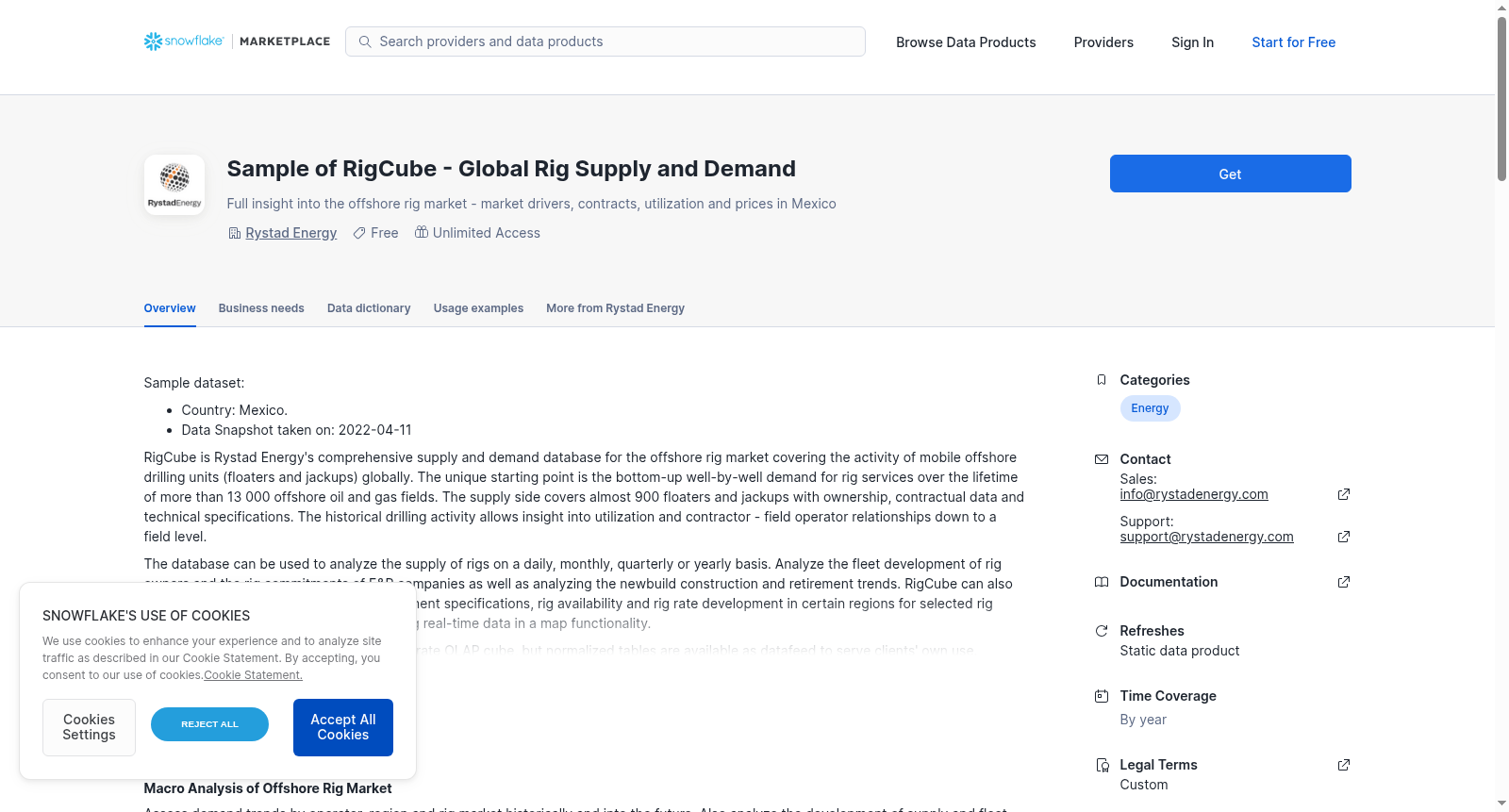1509x812 pixels.
Task: Focus the search providers and data products field
Action: 605,41
